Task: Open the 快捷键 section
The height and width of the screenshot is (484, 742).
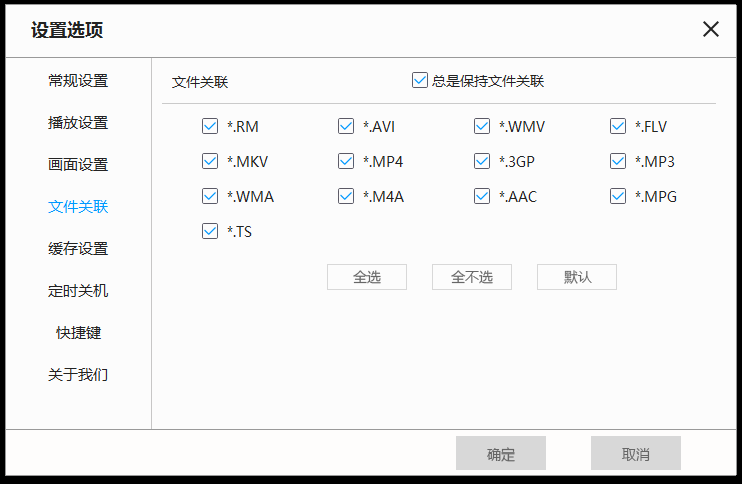Action: click(78, 333)
